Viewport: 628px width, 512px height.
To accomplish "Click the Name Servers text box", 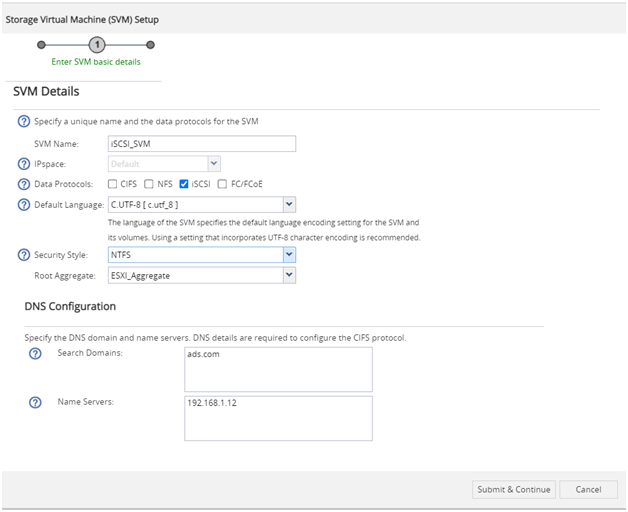I will (x=278, y=419).
